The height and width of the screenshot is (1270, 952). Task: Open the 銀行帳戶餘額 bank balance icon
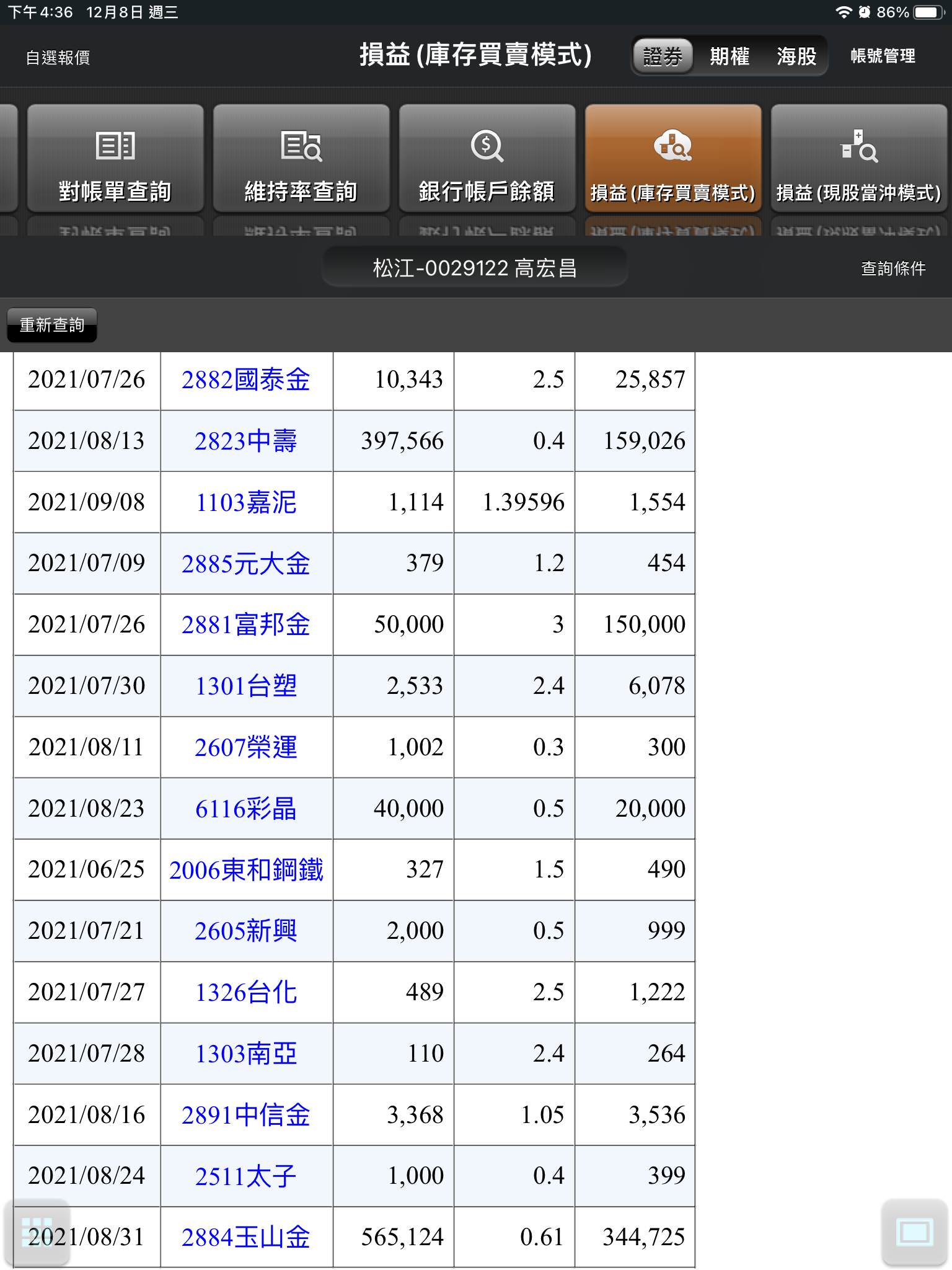click(487, 159)
